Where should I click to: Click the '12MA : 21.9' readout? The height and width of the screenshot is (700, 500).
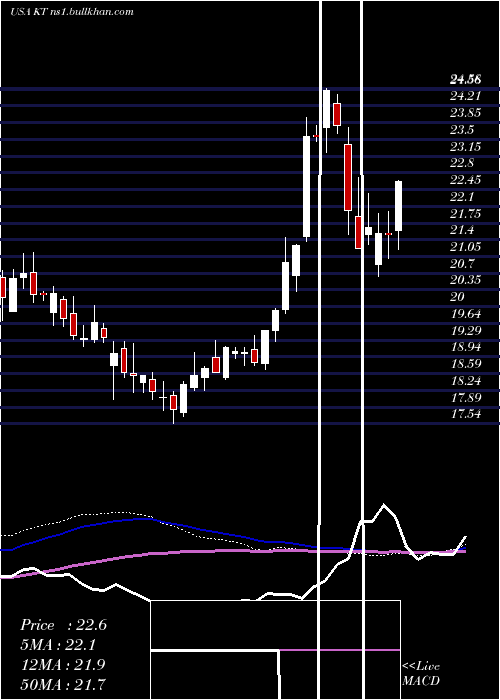coord(63,664)
